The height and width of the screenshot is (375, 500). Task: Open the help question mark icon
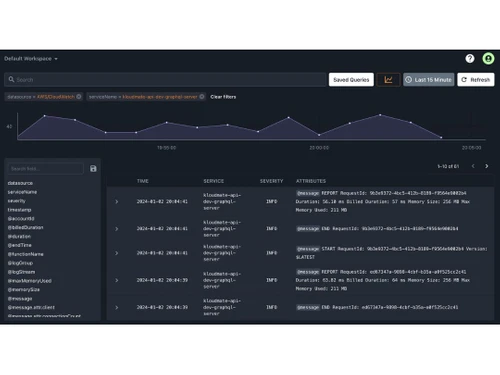(470, 59)
